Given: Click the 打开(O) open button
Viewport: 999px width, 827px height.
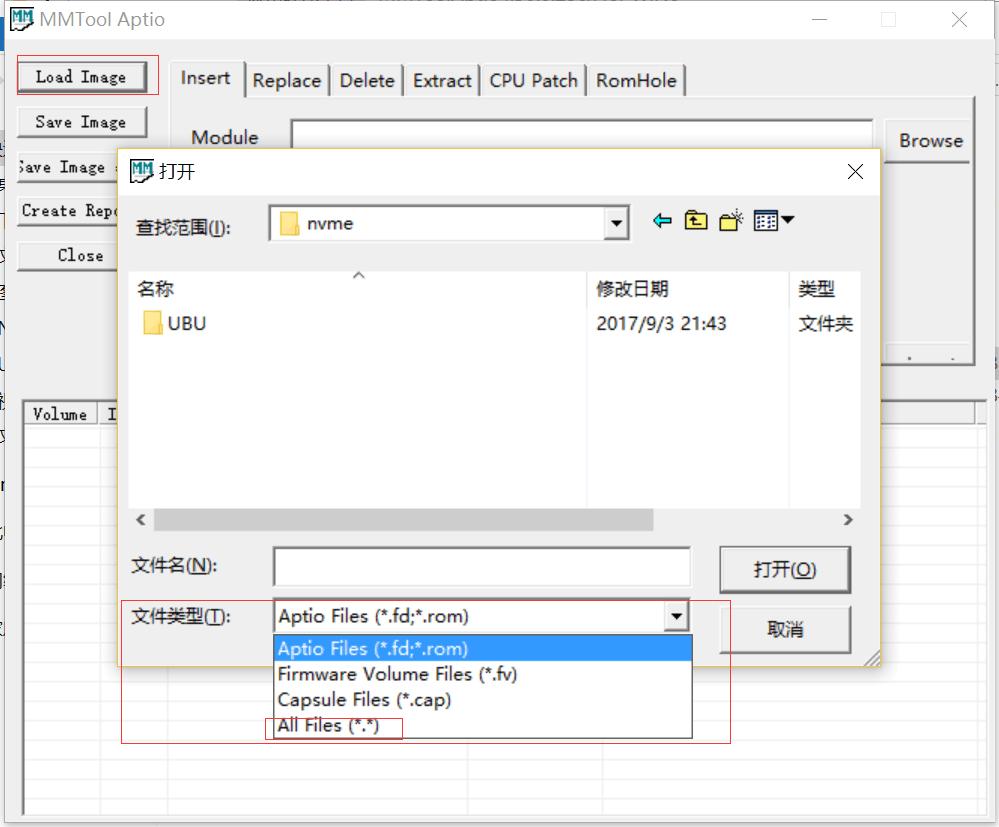Looking at the screenshot, I should pyautogui.click(x=785, y=569).
